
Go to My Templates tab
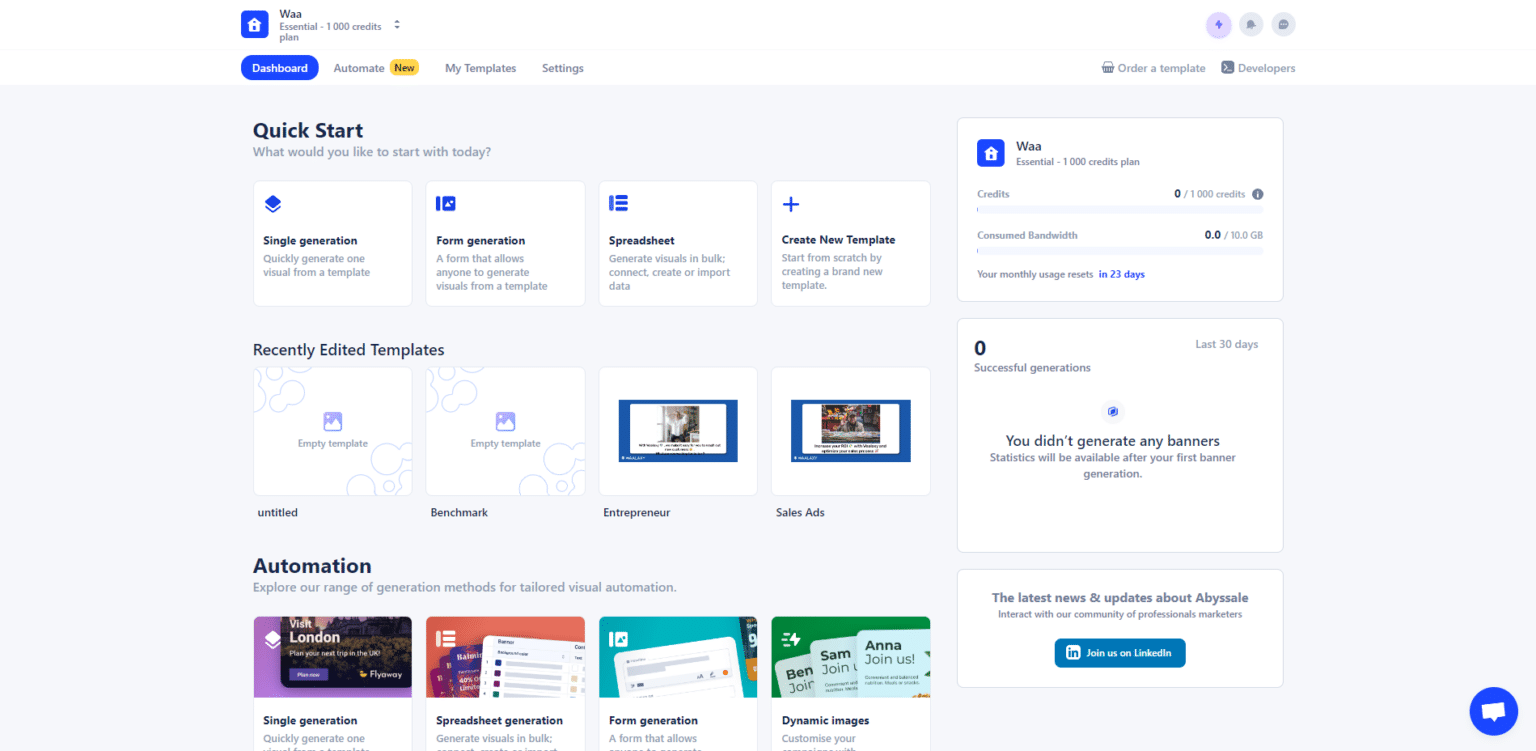point(480,68)
